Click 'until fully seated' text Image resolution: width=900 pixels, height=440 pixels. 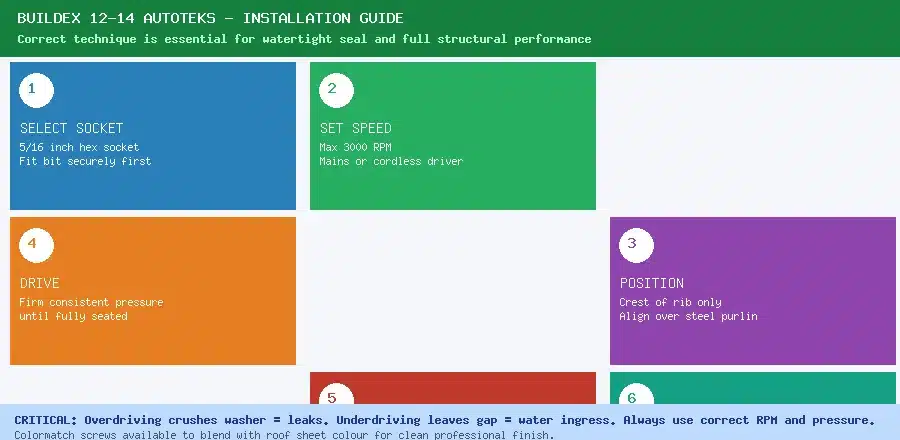tap(73, 316)
